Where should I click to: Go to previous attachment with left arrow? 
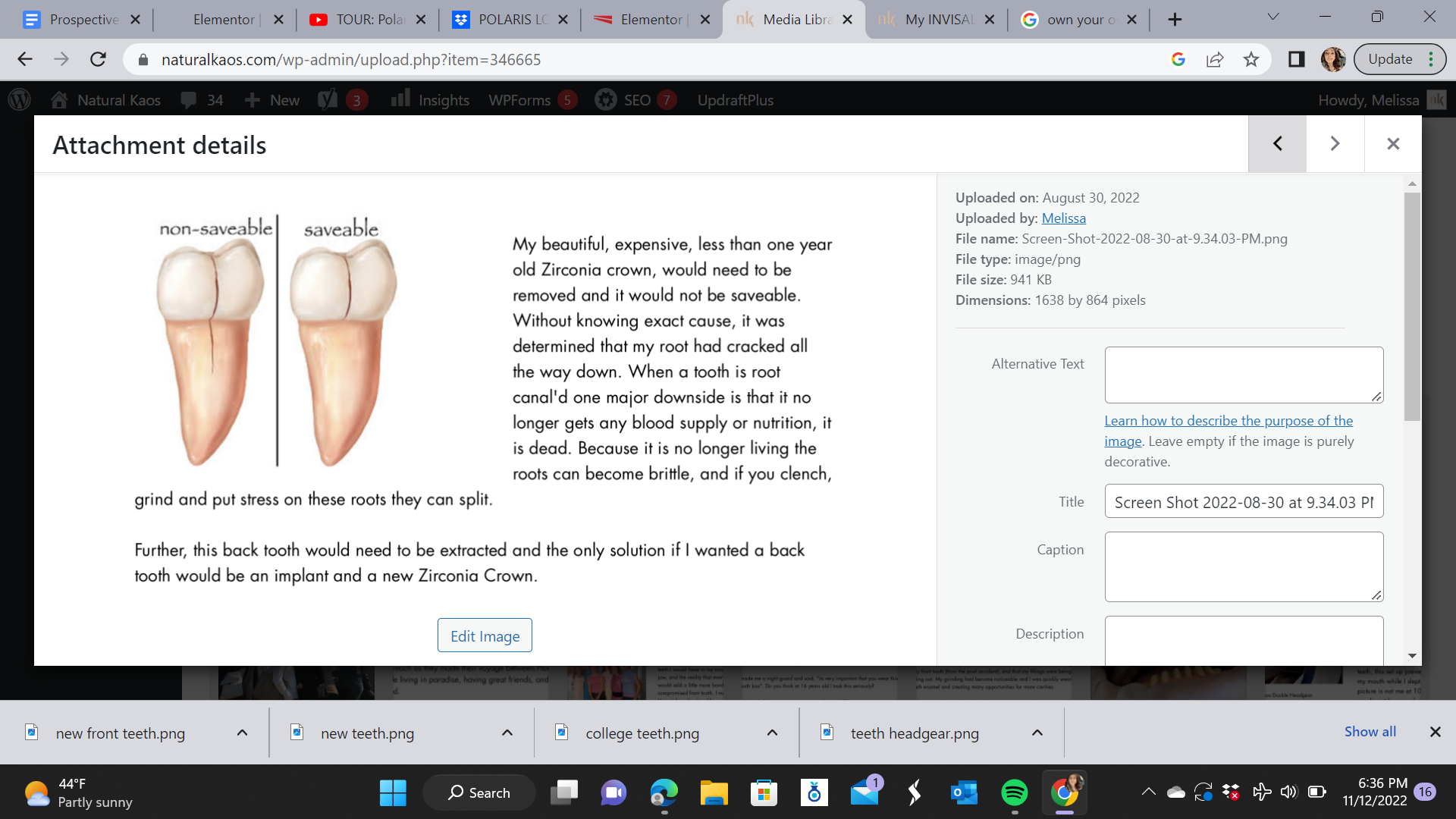(1277, 143)
